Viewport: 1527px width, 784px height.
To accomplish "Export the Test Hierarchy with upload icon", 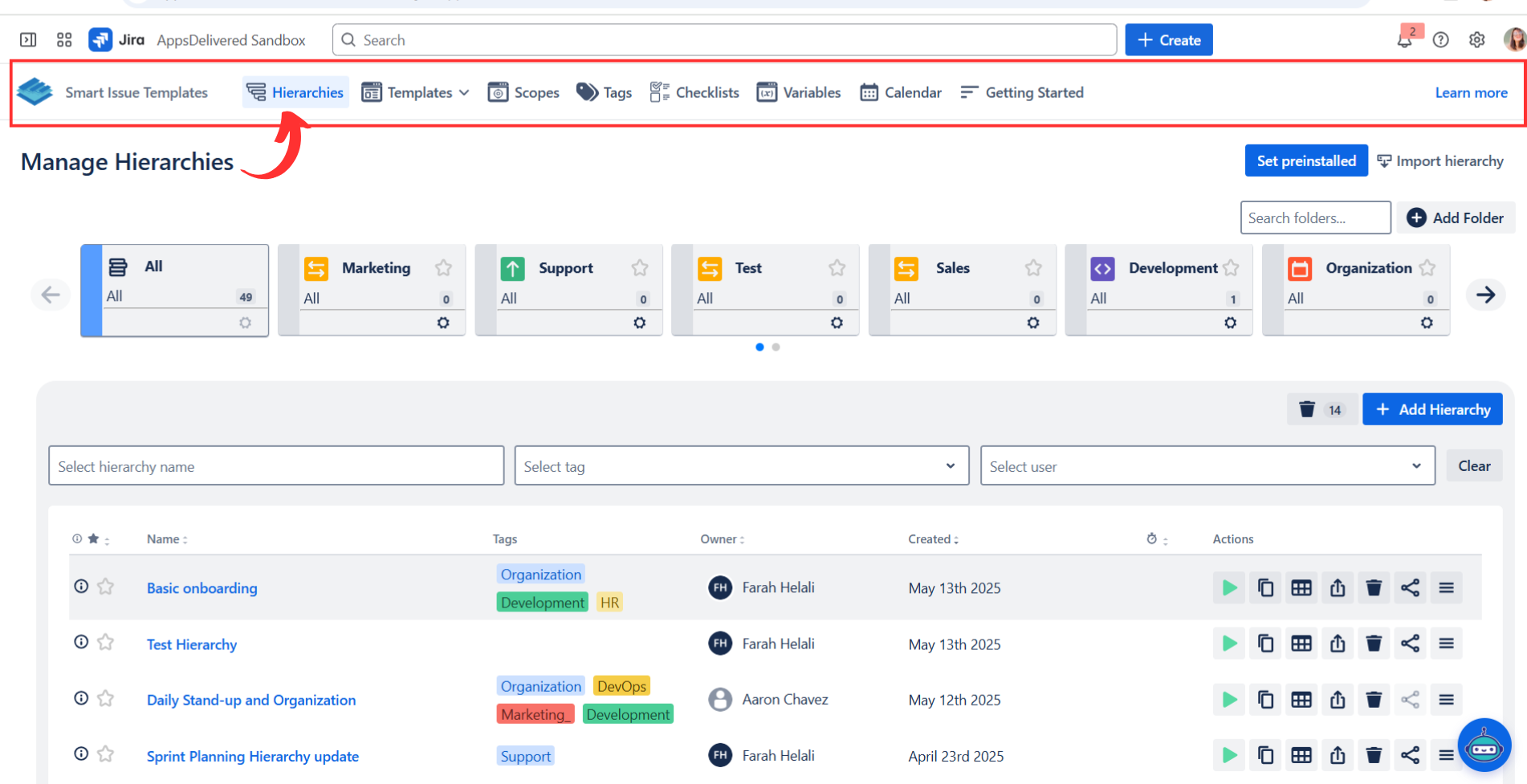I will [x=1338, y=644].
